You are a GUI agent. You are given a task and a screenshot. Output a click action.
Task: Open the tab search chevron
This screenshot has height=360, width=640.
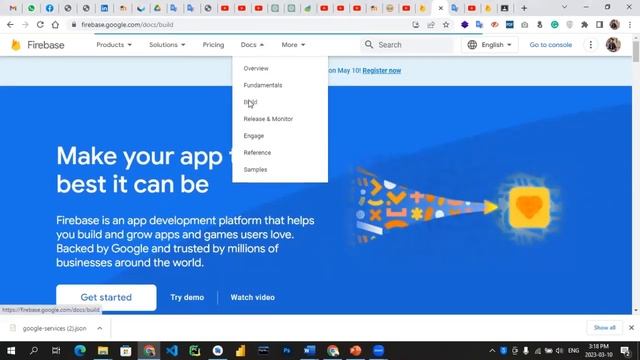(564, 7)
